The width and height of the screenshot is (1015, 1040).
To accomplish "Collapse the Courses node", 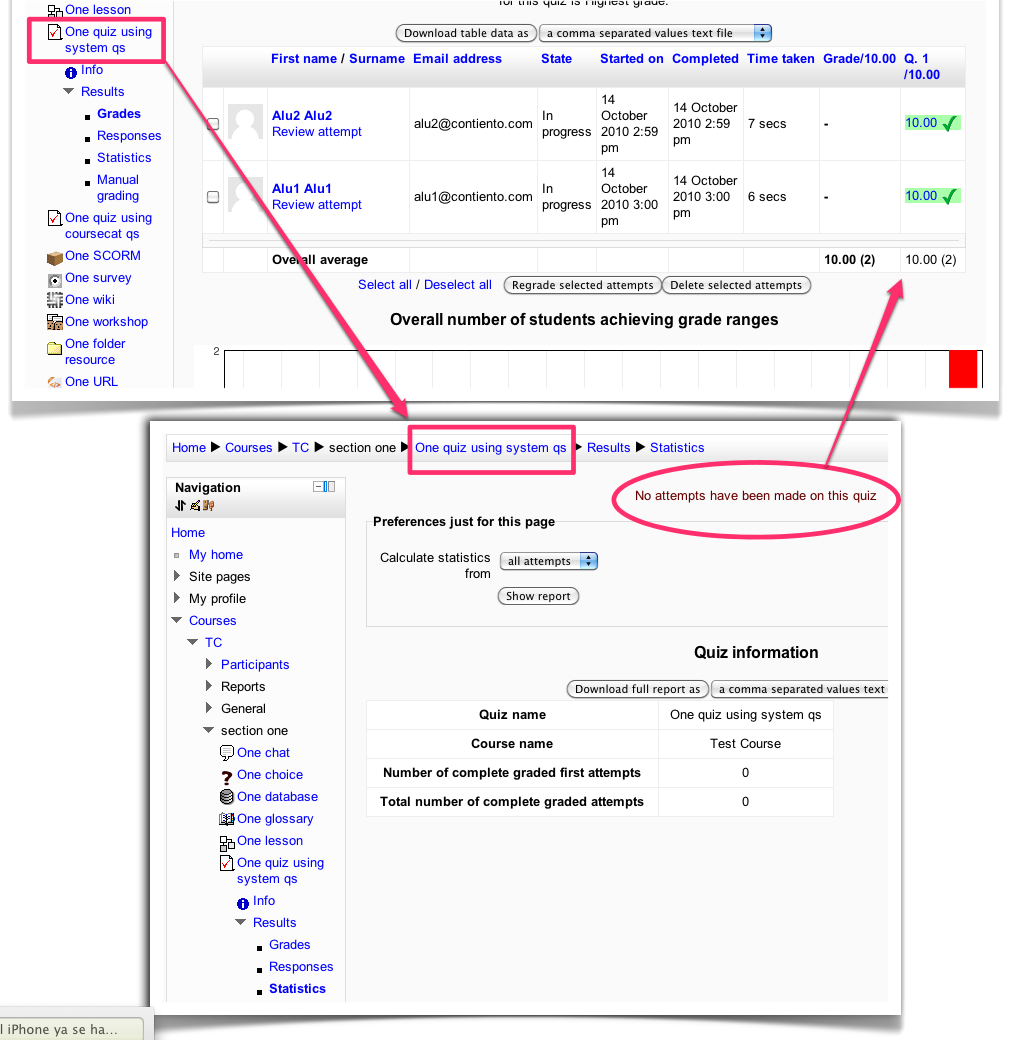I will [x=176, y=620].
